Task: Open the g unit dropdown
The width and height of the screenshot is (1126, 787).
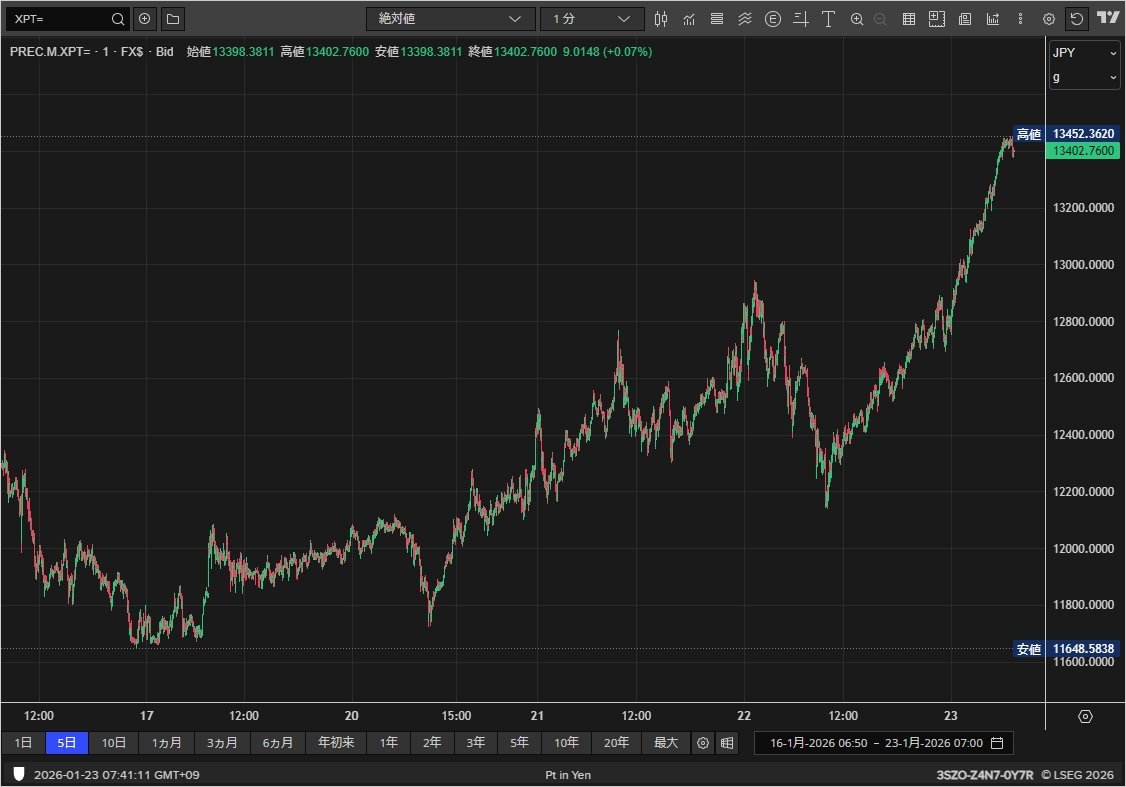Action: pos(1084,77)
